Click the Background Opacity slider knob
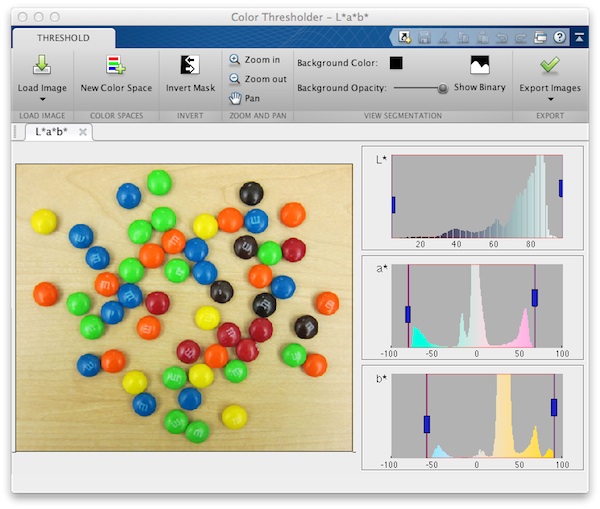 pos(442,88)
